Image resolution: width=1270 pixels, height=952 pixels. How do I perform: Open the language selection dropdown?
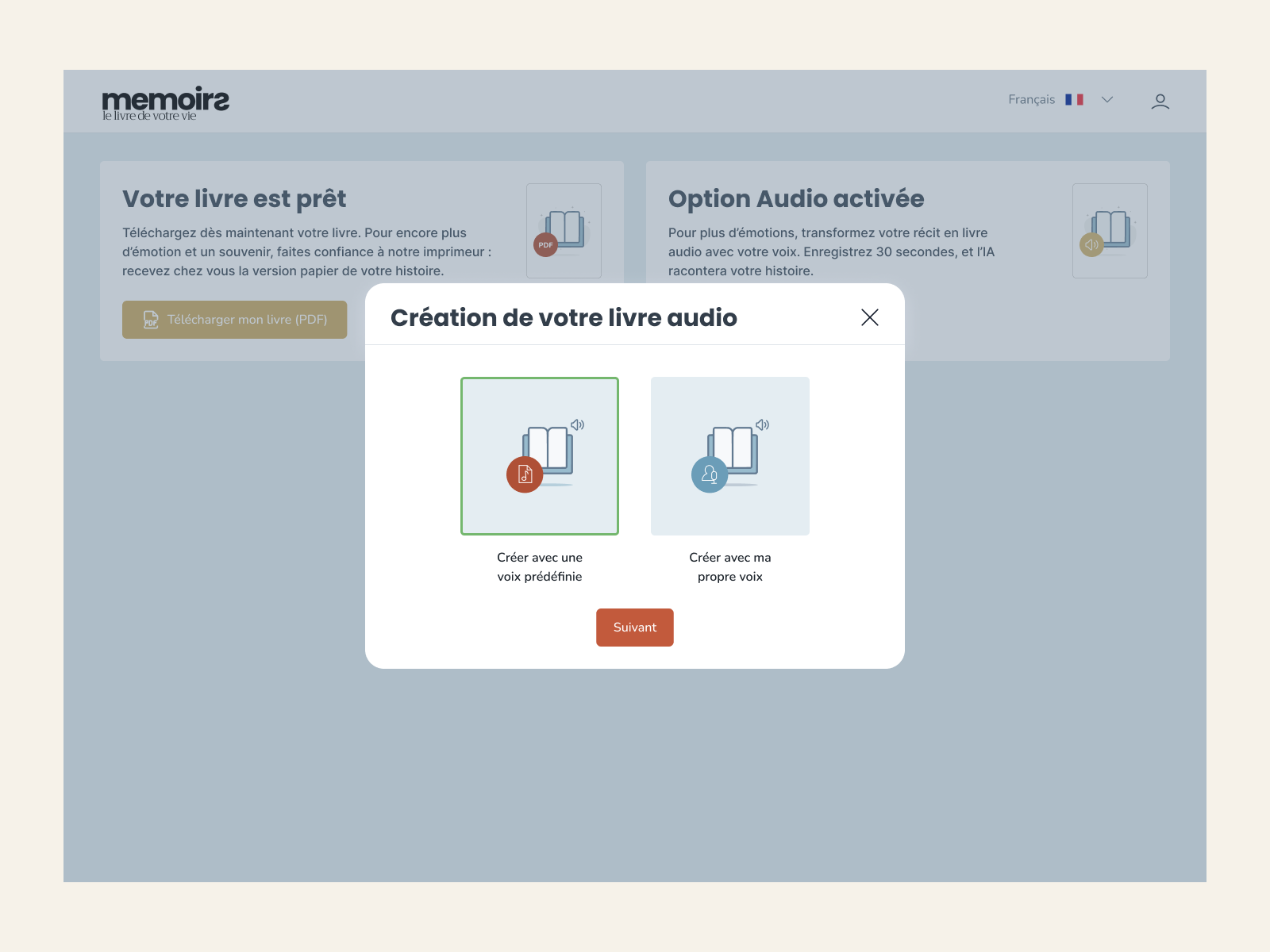tap(1106, 99)
